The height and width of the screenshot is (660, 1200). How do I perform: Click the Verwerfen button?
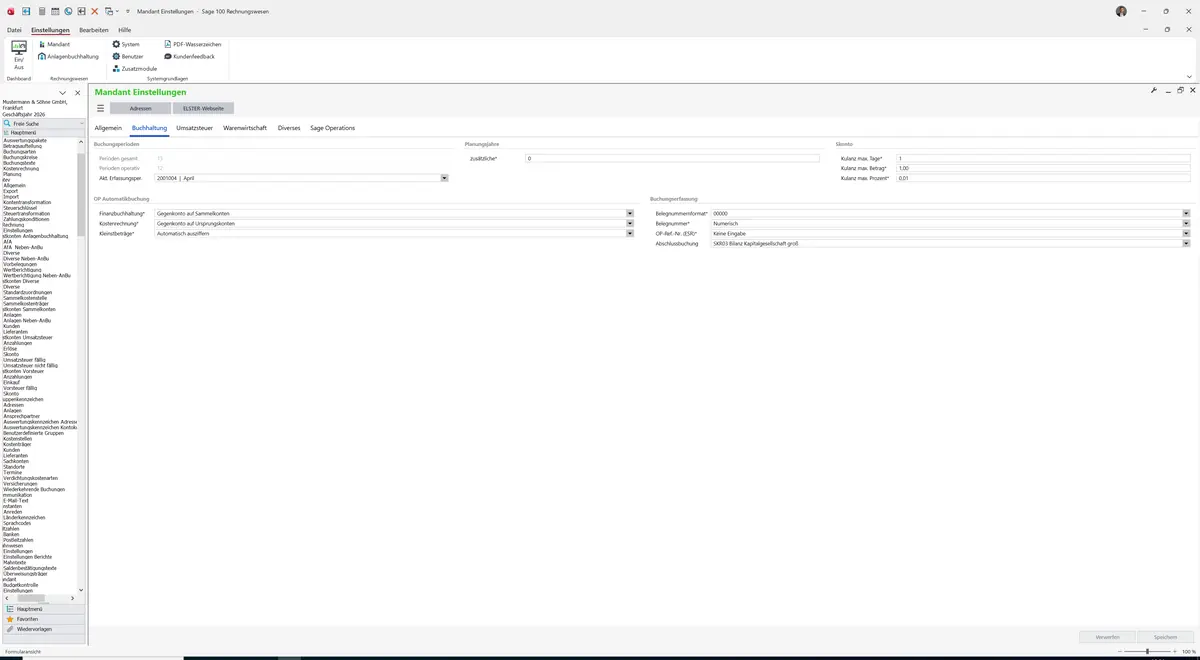[1107, 636]
